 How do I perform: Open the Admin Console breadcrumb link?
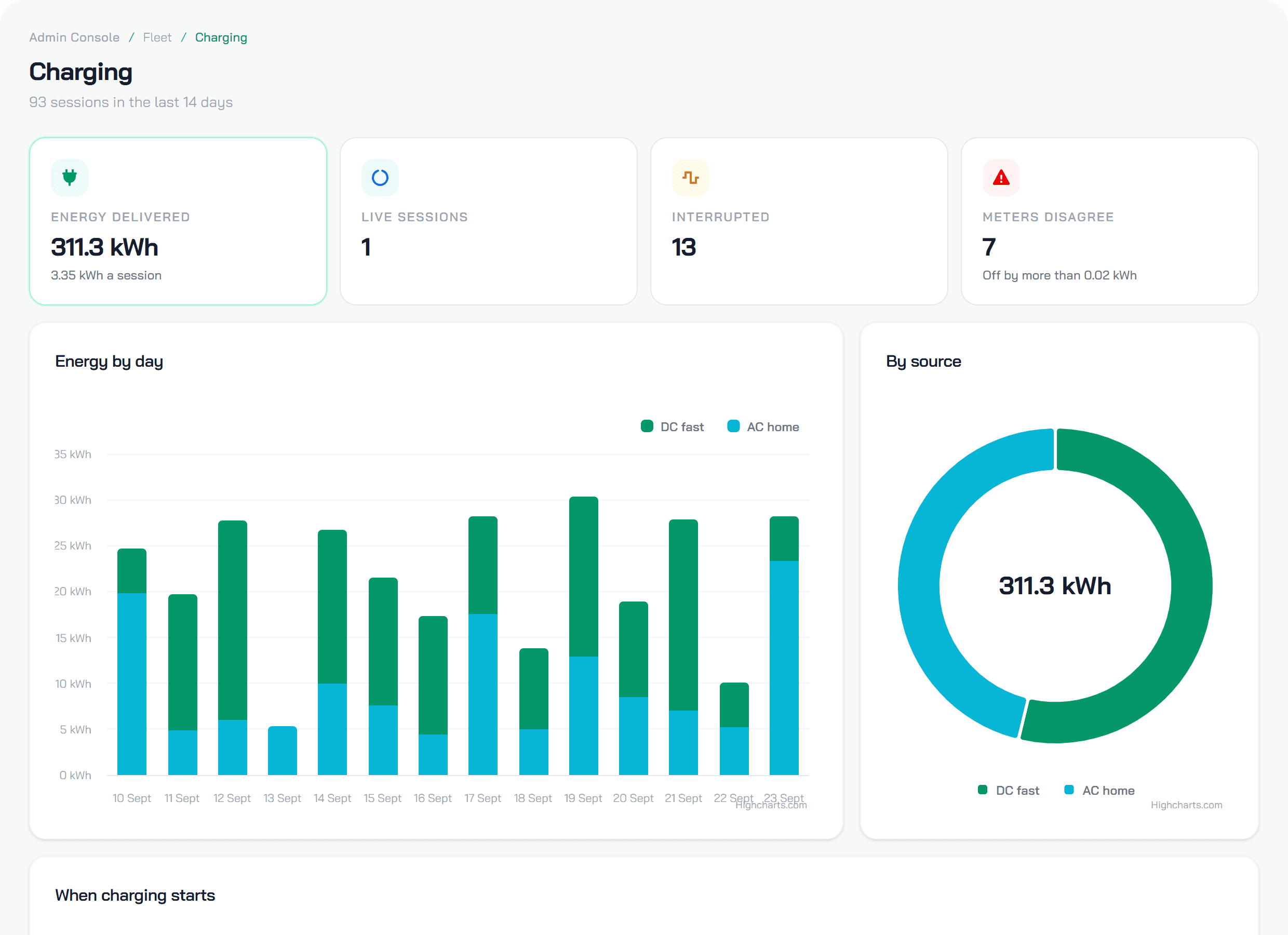tap(74, 37)
